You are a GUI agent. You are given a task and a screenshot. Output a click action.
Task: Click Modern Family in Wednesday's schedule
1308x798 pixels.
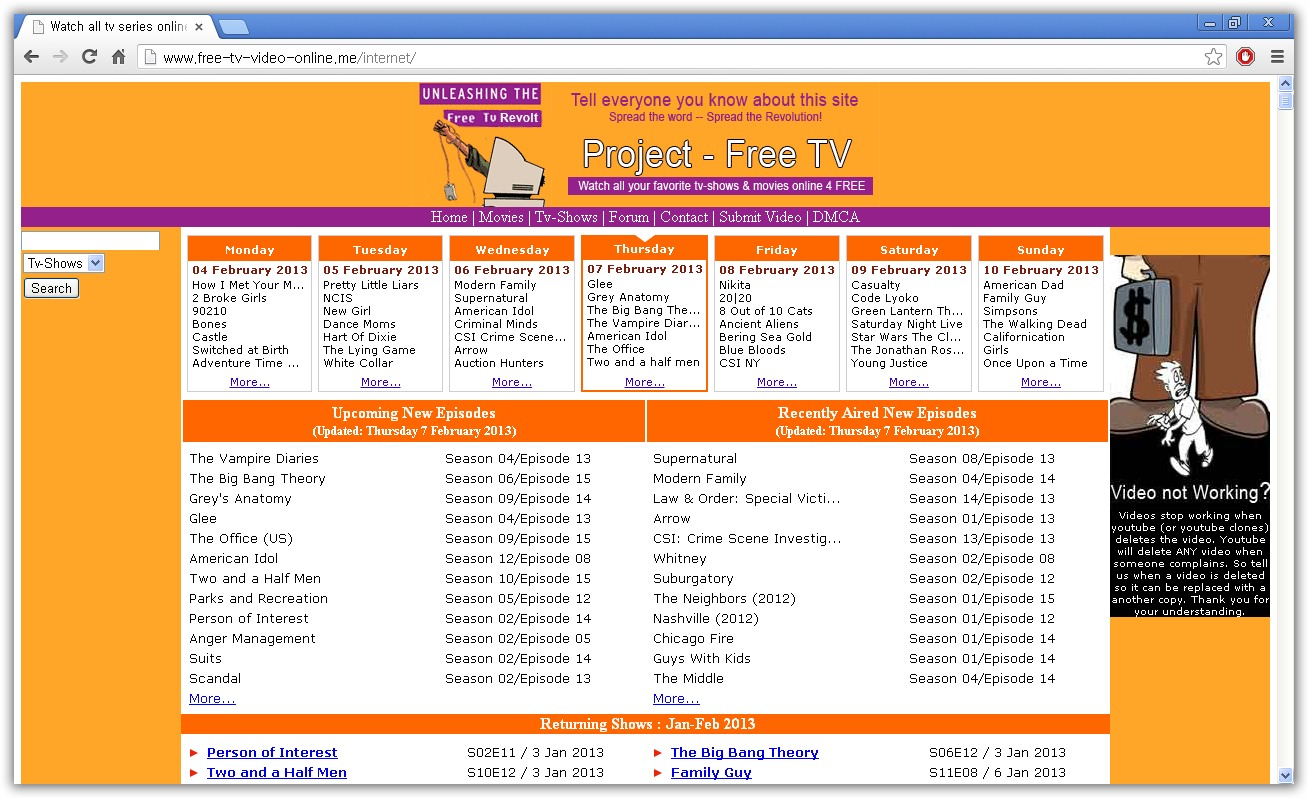click(495, 285)
